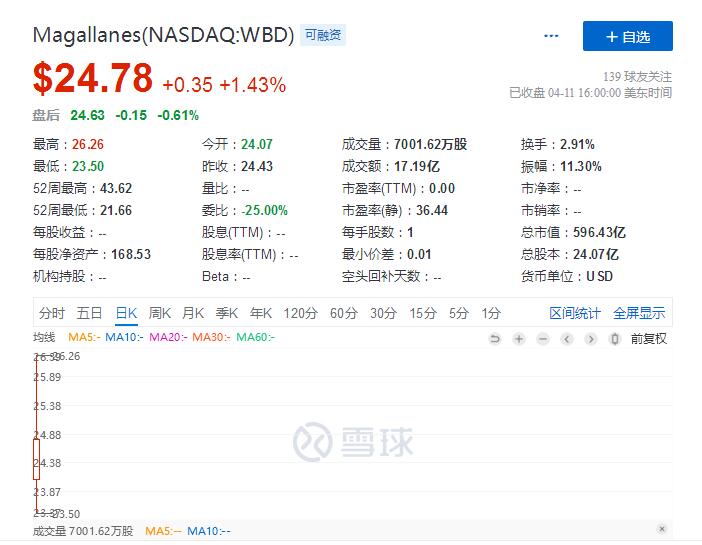702x545 pixels.
Task: Open the 前复权 adjustment dropdown
Action: (649, 339)
